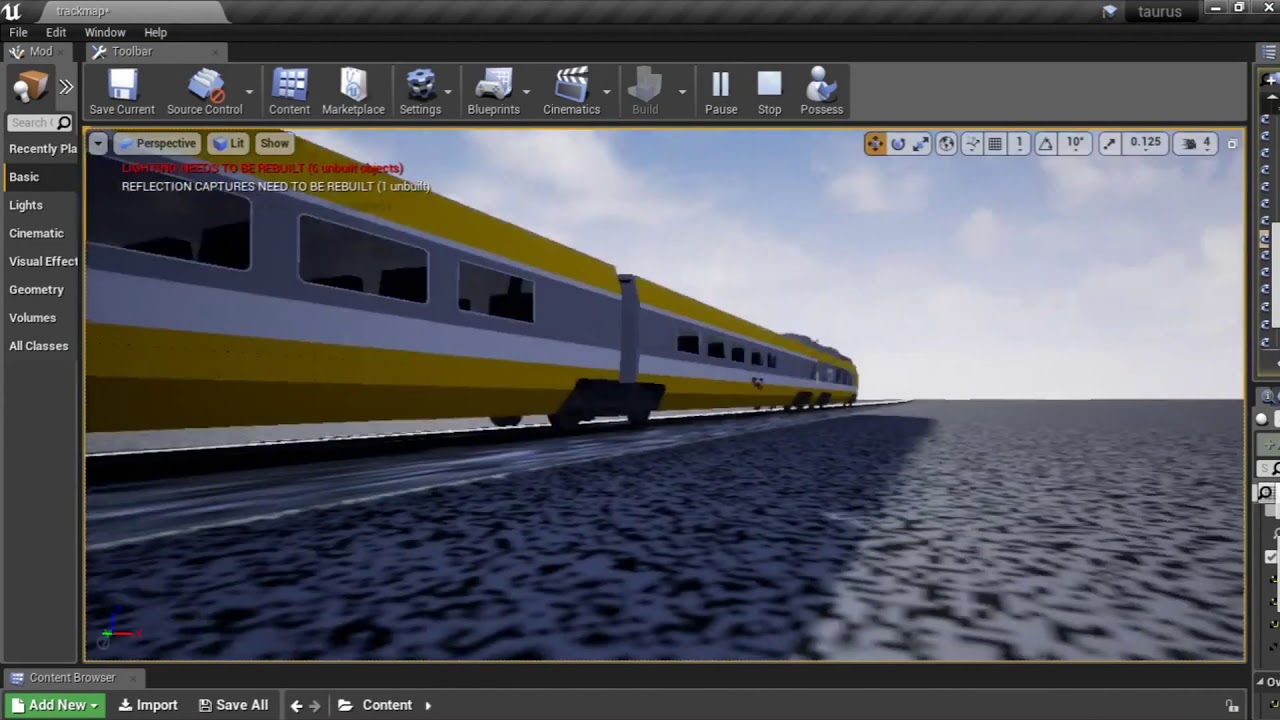
Task: Toggle grid snapping
Action: pos(995,144)
